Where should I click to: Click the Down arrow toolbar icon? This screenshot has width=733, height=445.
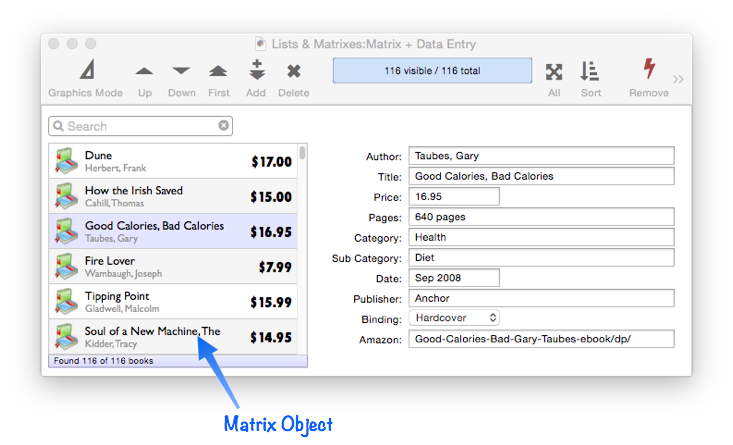(181, 72)
